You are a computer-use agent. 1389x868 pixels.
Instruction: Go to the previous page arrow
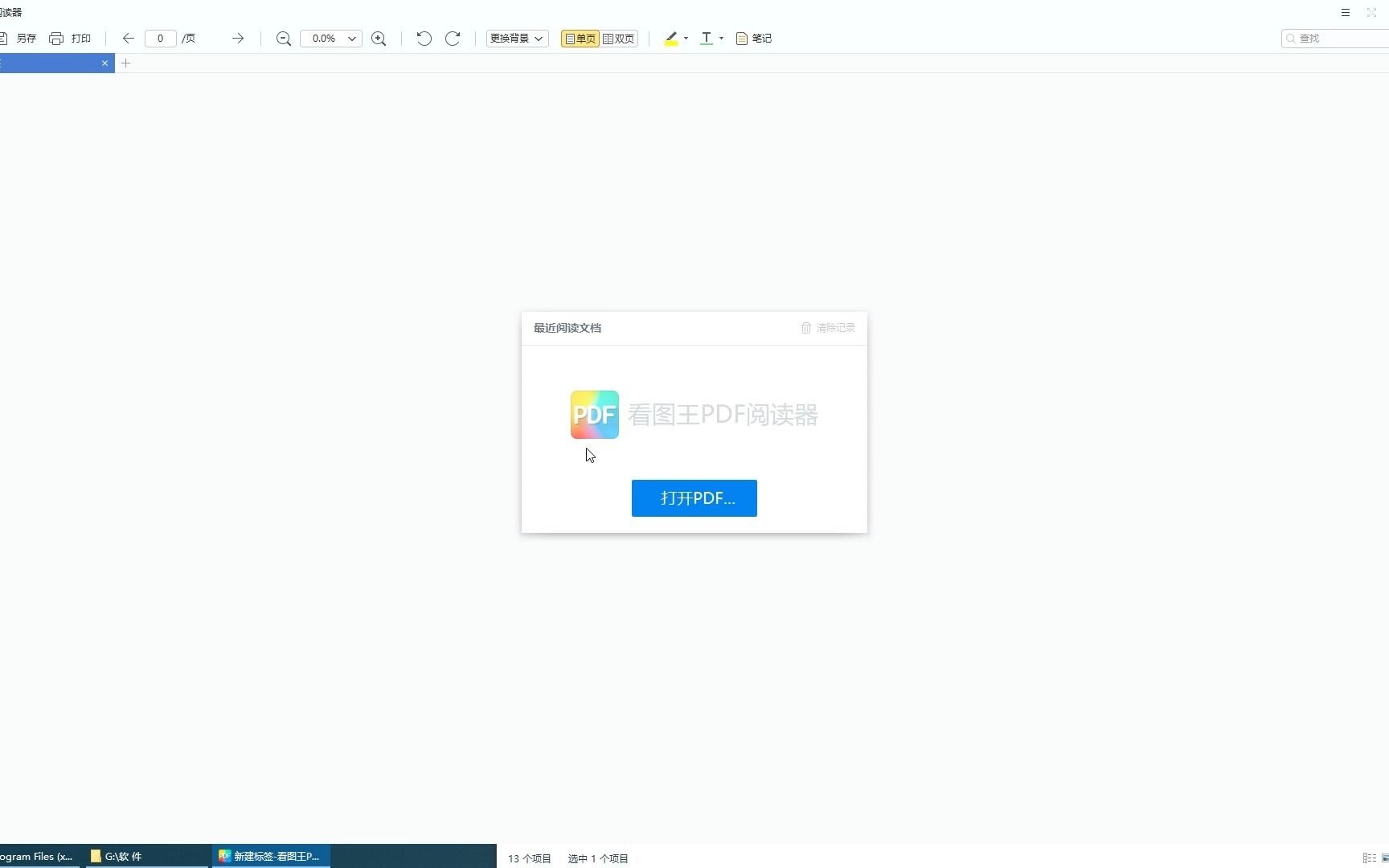pyautogui.click(x=128, y=39)
